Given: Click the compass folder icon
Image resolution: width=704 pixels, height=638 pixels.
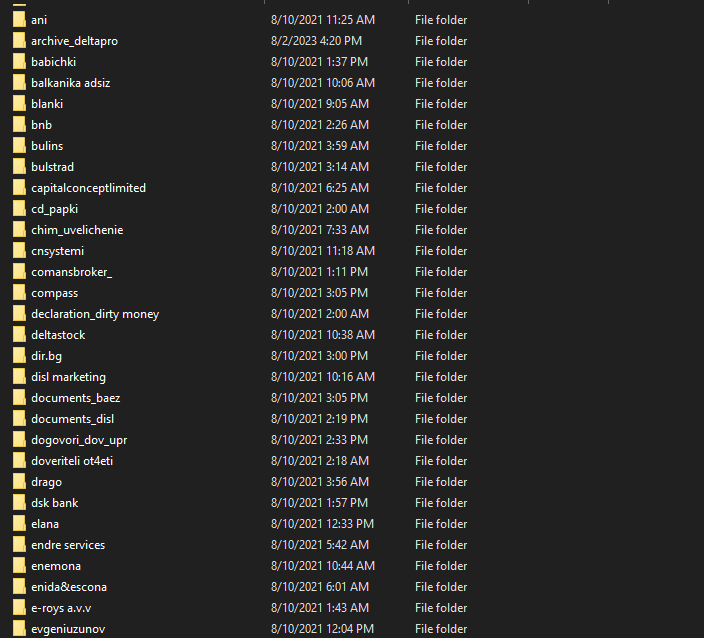Looking at the screenshot, I should [x=19, y=293].
